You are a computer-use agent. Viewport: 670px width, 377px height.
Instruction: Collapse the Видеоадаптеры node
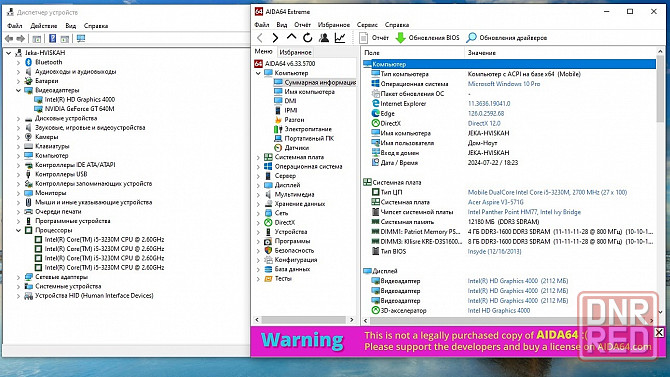coord(18,90)
